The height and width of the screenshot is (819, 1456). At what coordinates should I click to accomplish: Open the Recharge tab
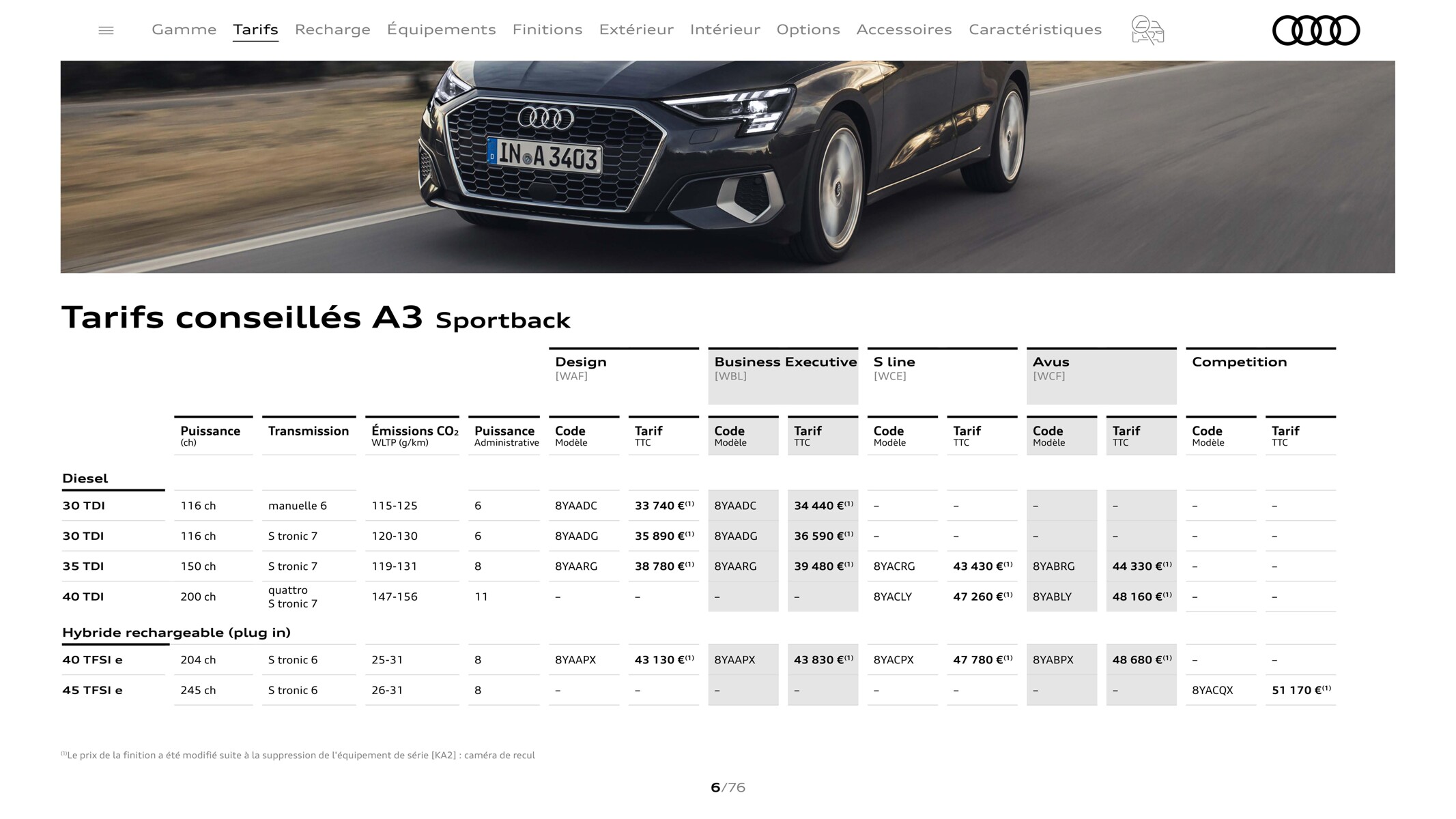[332, 30]
